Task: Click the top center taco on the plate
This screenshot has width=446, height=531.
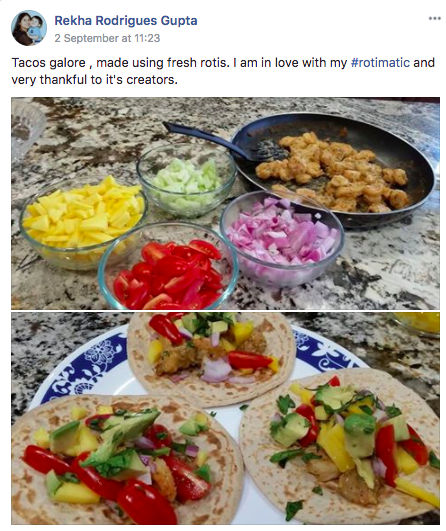Action: click(212, 357)
